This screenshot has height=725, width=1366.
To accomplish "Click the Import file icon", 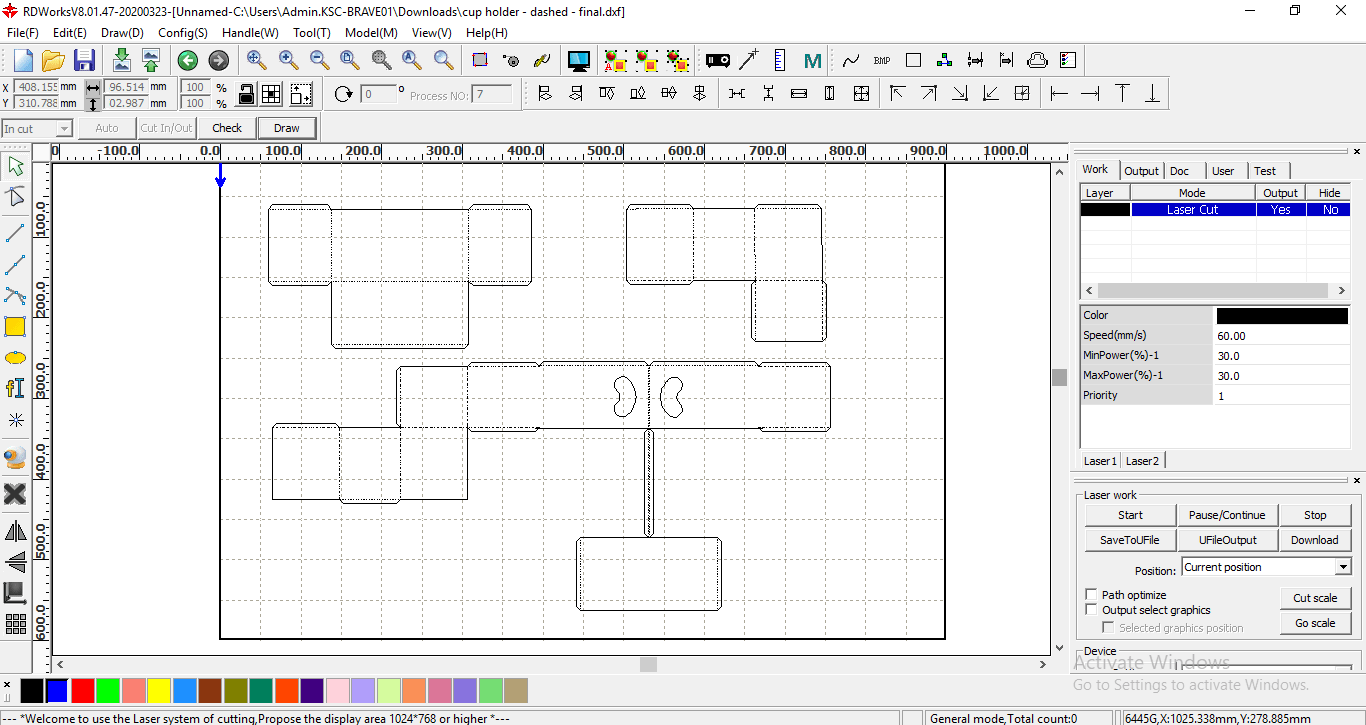I will pyautogui.click(x=121, y=60).
